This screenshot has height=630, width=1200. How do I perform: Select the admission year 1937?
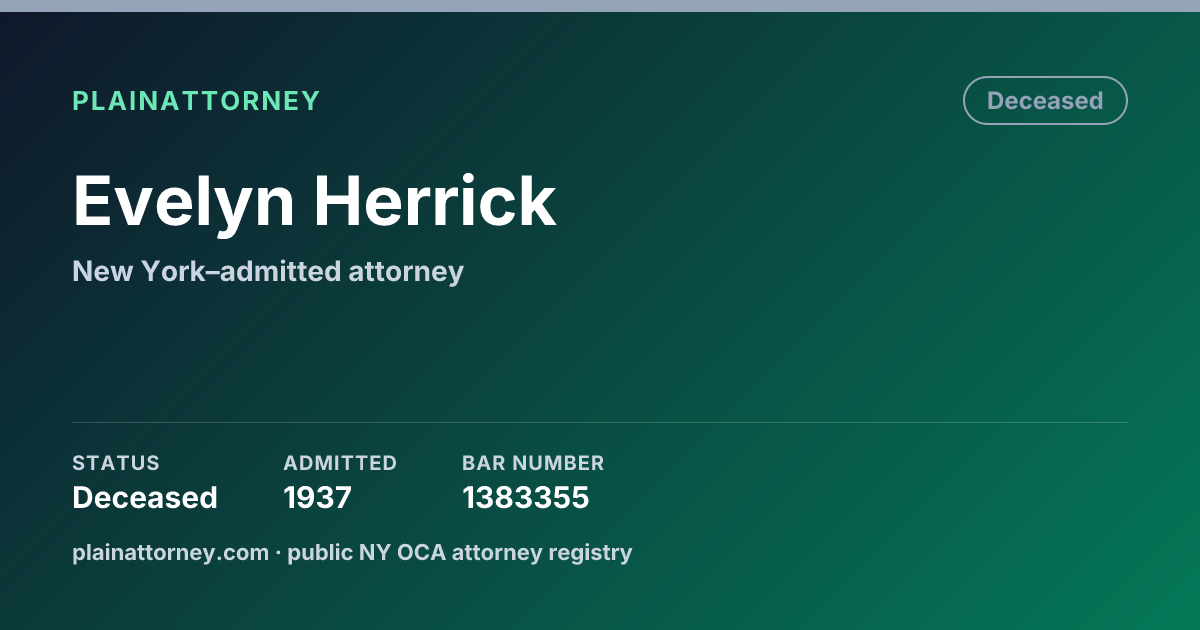point(318,497)
